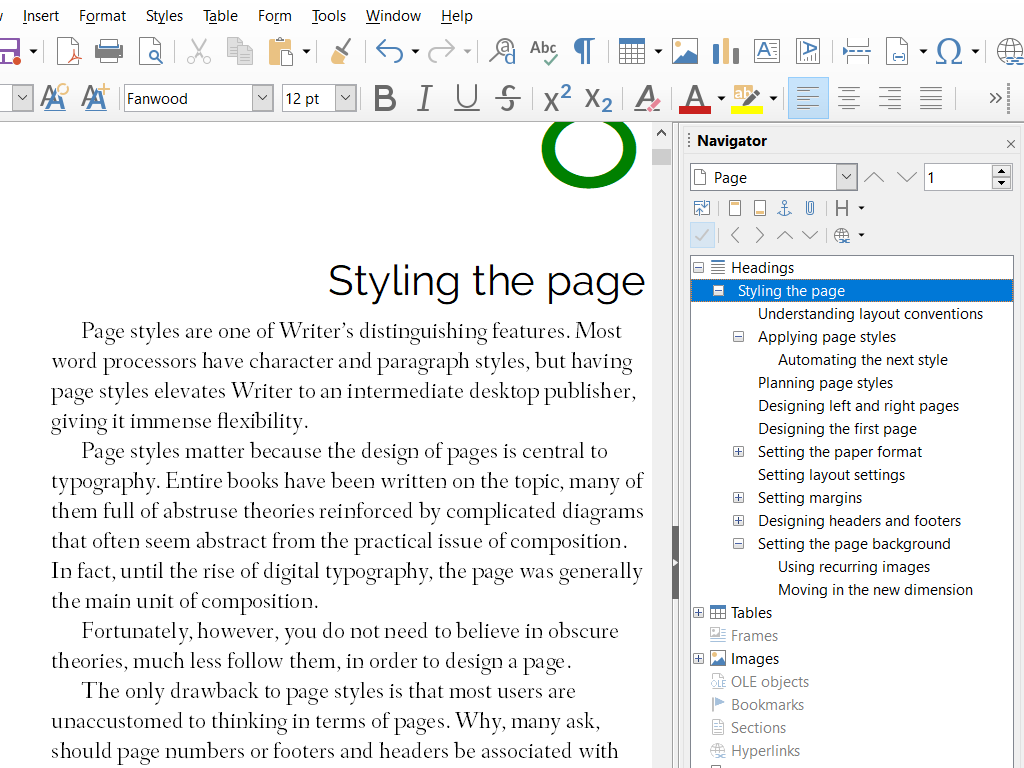This screenshot has height=768, width=1024.
Task: Toggle formatting marks display
Action: pyautogui.click(x=585, y=51)
